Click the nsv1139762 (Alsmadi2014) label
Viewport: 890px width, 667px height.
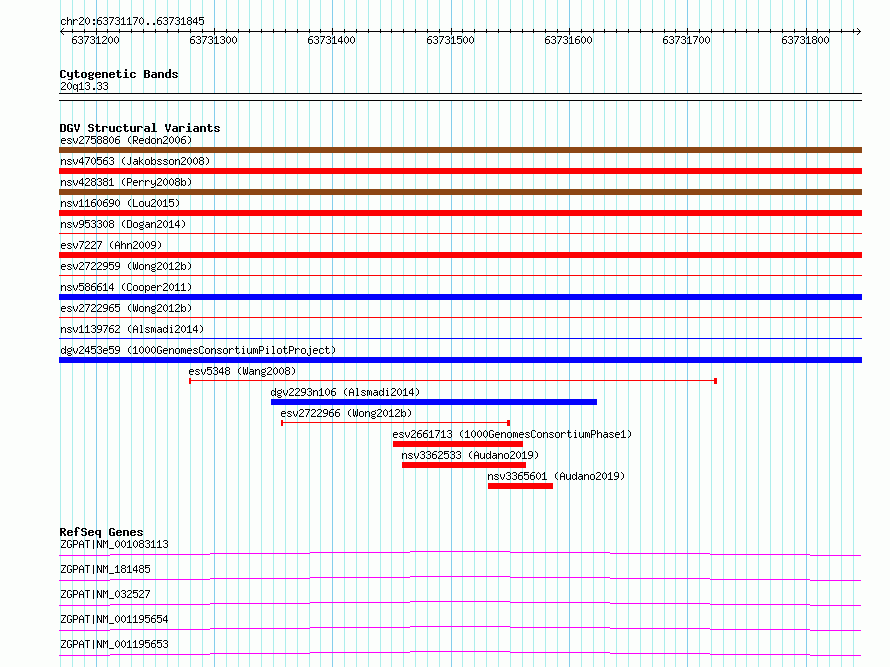132,329
